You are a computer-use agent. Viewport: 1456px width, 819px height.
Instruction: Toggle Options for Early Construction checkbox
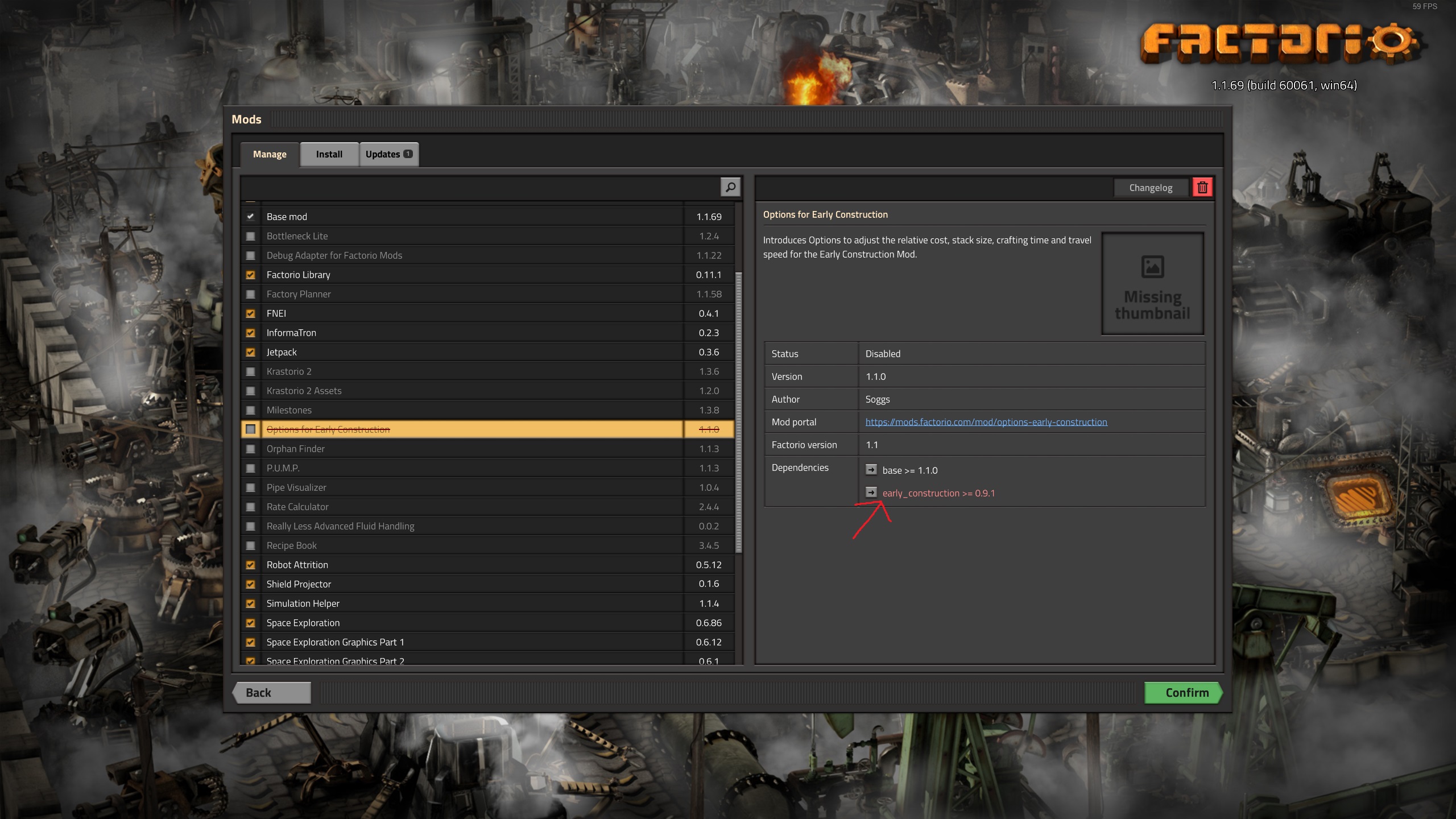point(250,429)
